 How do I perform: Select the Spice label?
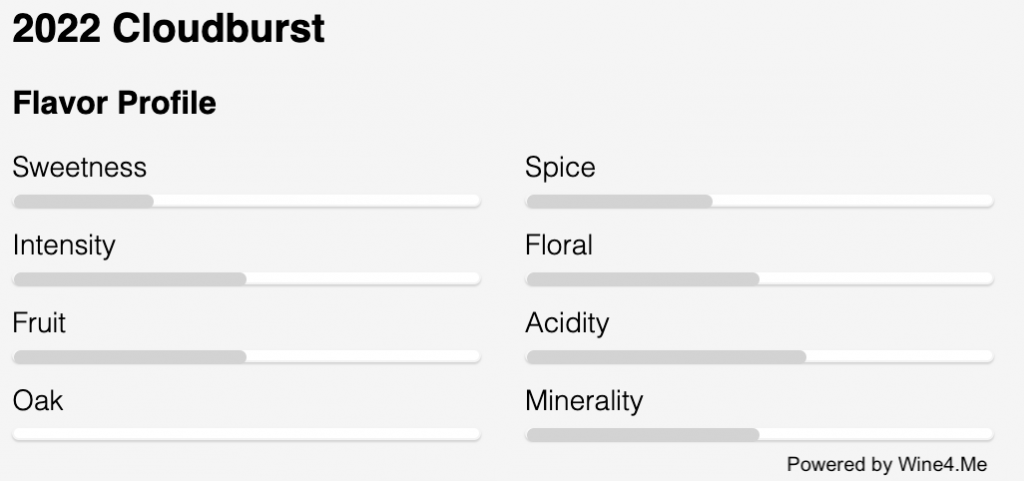point(560,167)
